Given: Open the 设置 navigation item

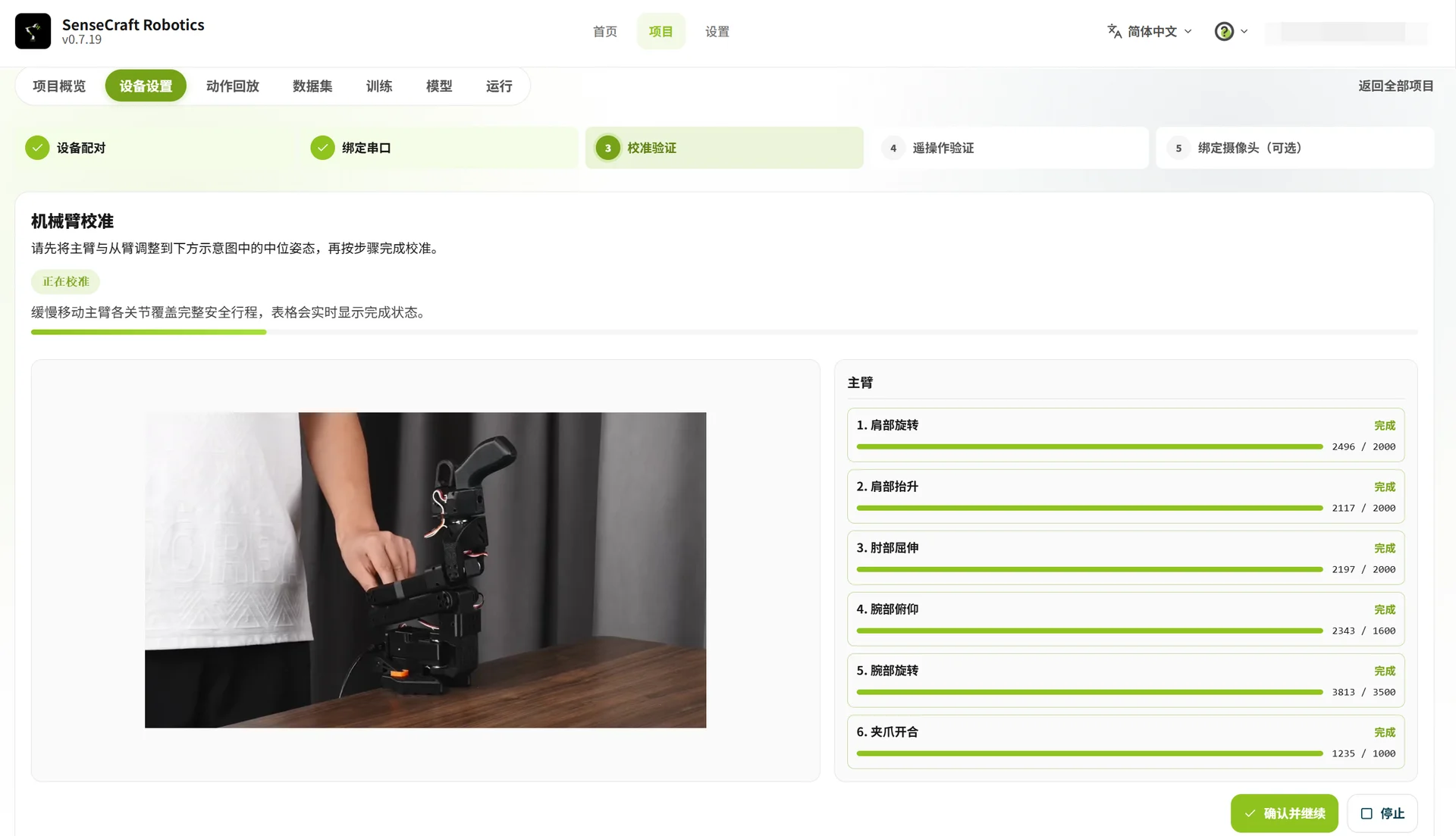Looking at the screenshot, I should click(x=717, y=31).
